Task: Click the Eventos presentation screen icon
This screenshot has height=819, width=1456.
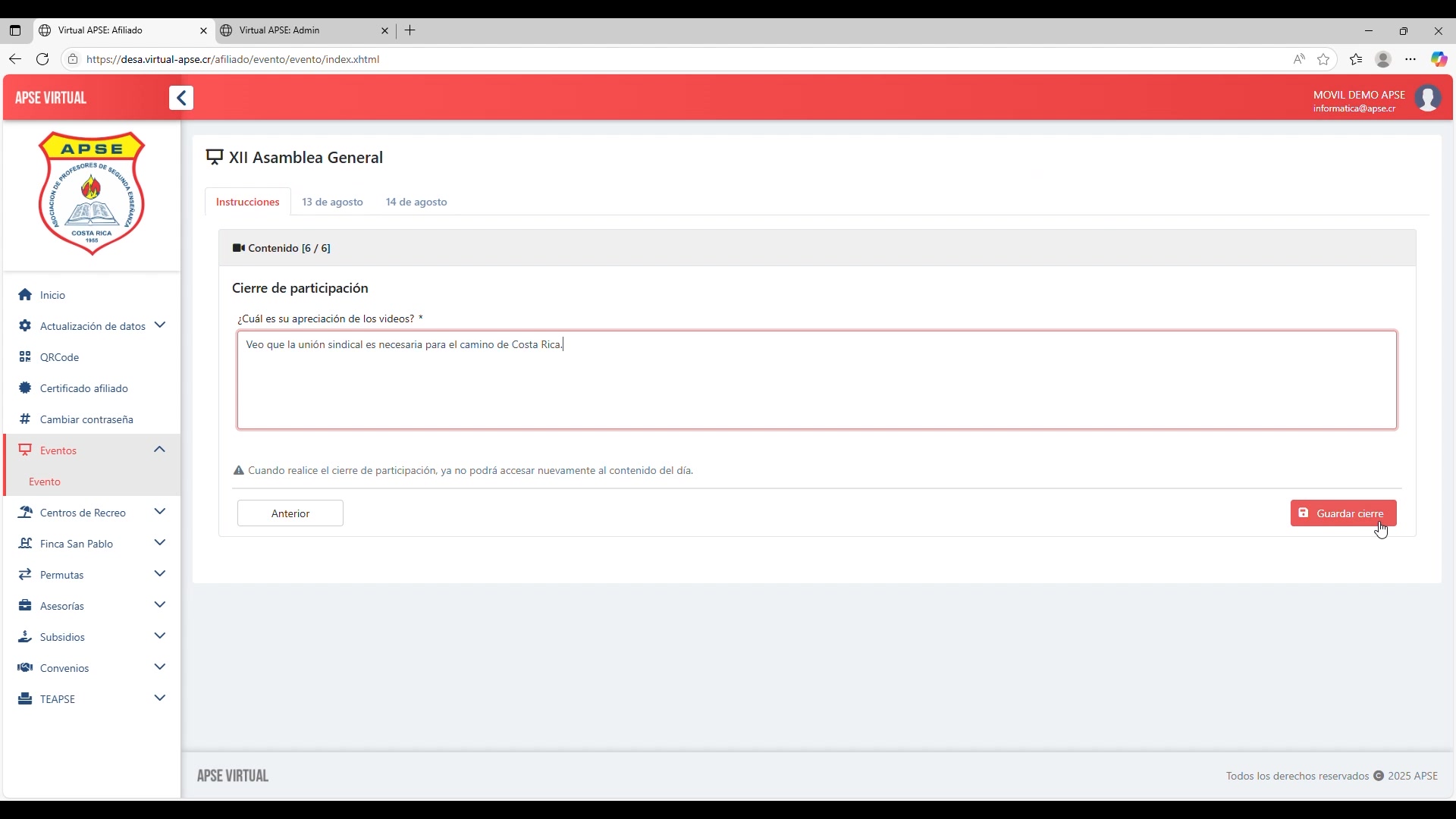Action: click(25, 450)
